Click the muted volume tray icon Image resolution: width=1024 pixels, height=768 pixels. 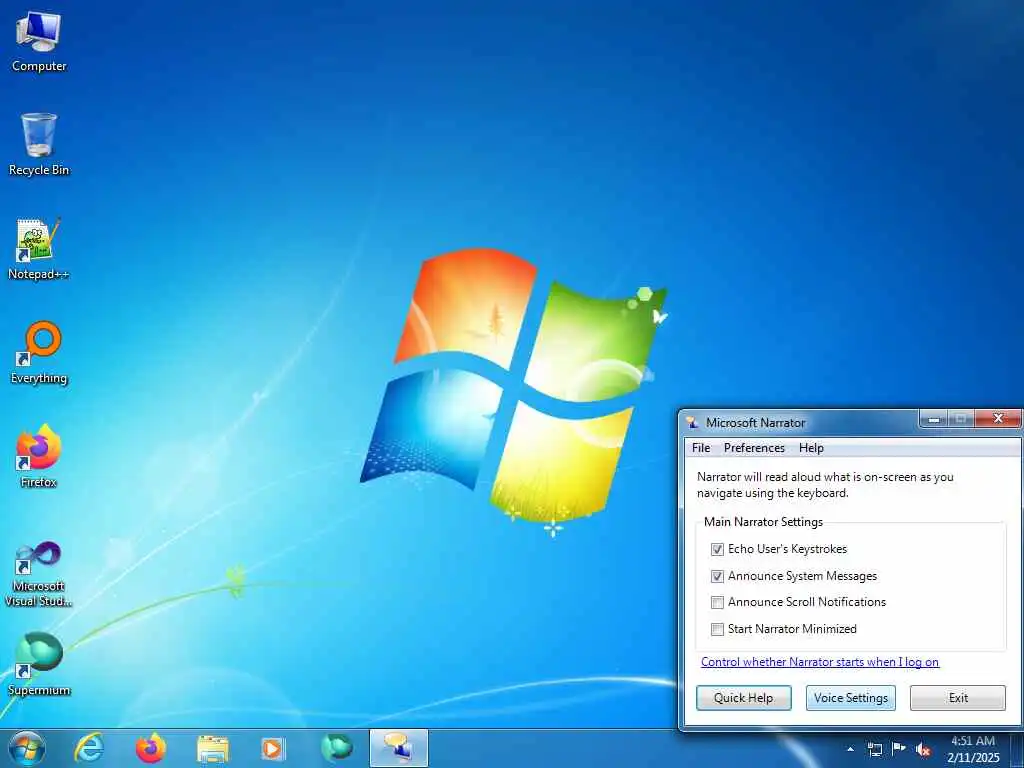click(923, 749)
